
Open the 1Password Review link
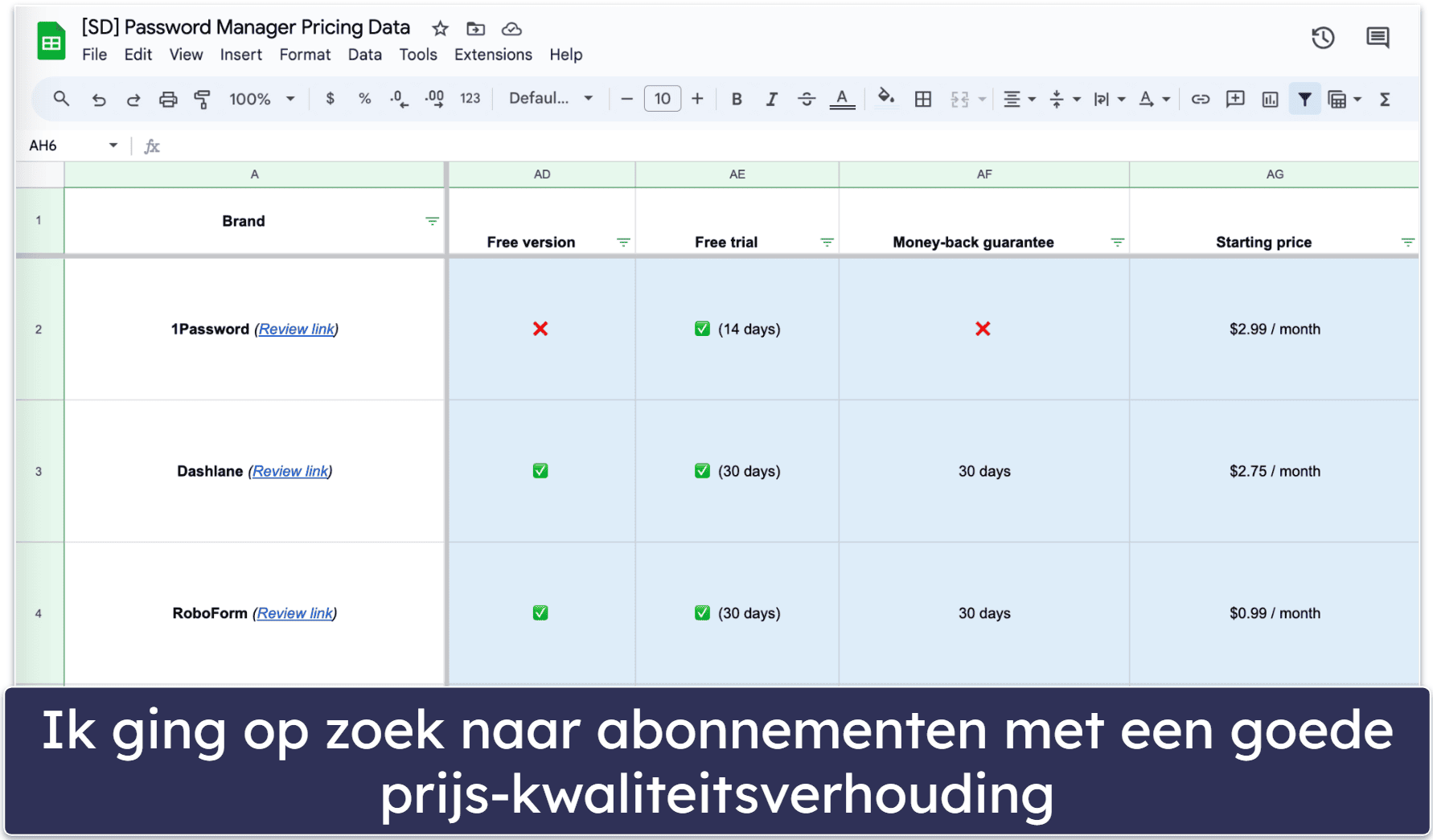point(296,329)
